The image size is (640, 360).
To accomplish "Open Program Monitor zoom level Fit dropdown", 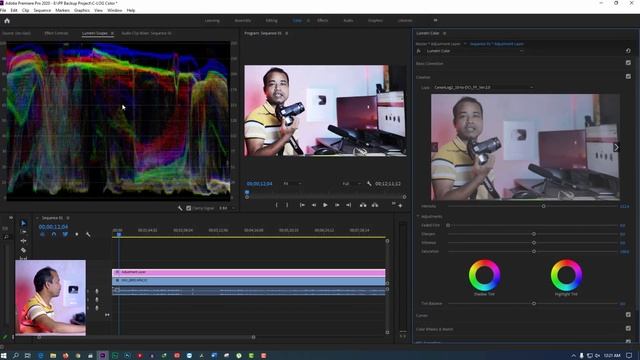I will pyautogui.click(x=292, y=184).
